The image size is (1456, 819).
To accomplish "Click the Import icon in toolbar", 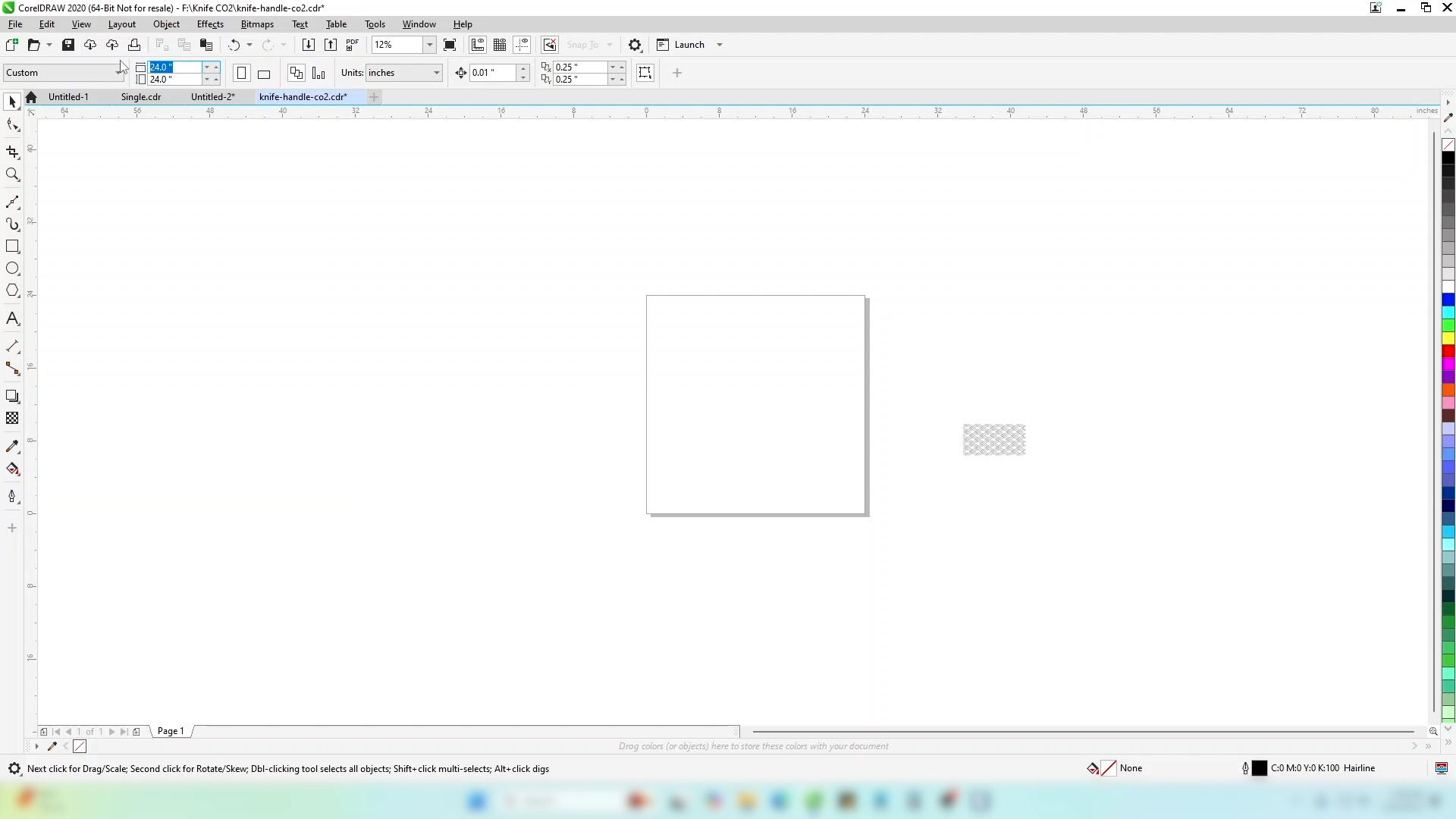I will point(309,45).
